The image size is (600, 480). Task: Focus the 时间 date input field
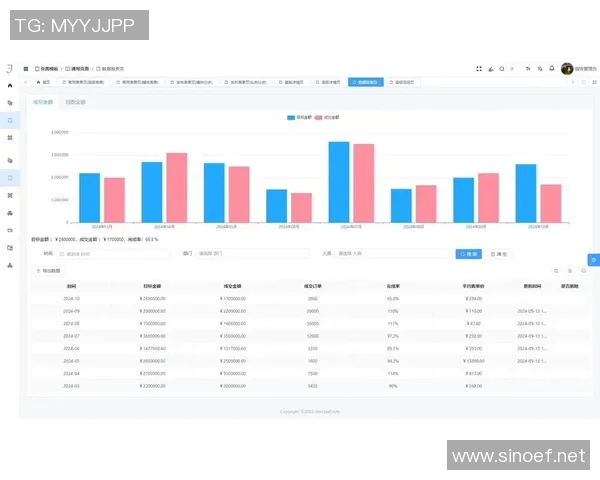pos(114,254)
